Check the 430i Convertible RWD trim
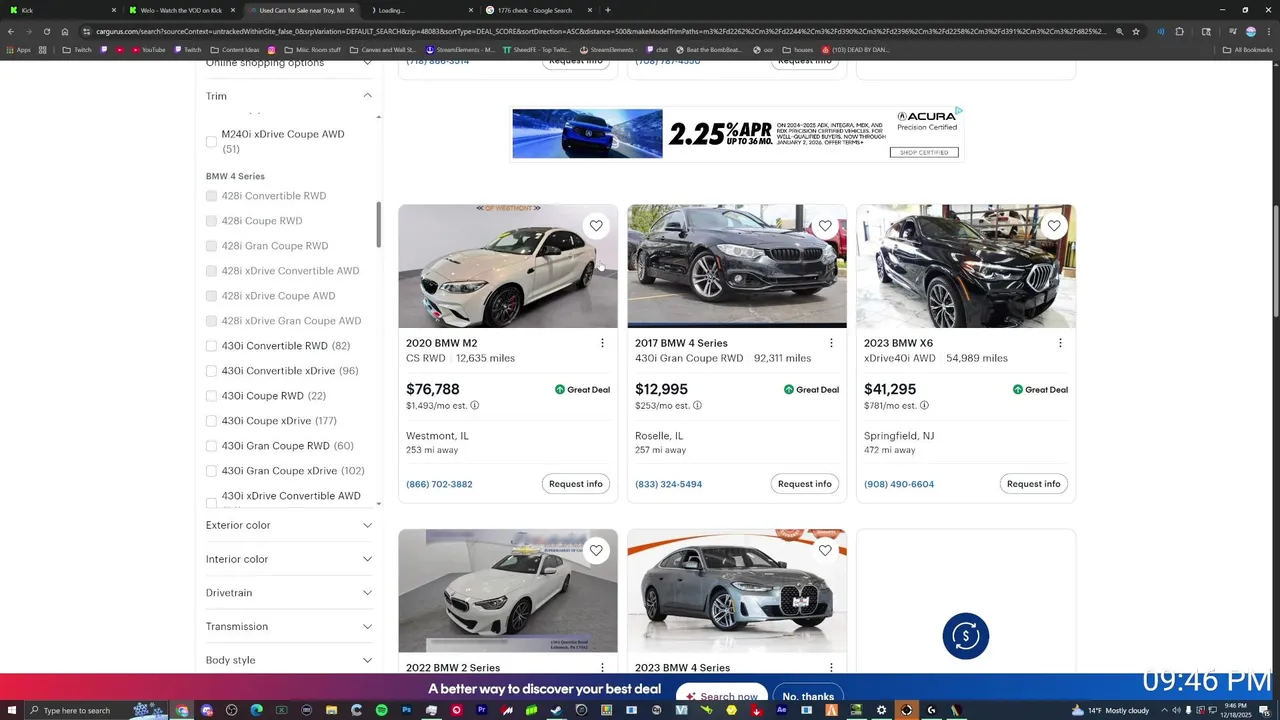The width and height of the screenshot is (1280, 720). 211,346
